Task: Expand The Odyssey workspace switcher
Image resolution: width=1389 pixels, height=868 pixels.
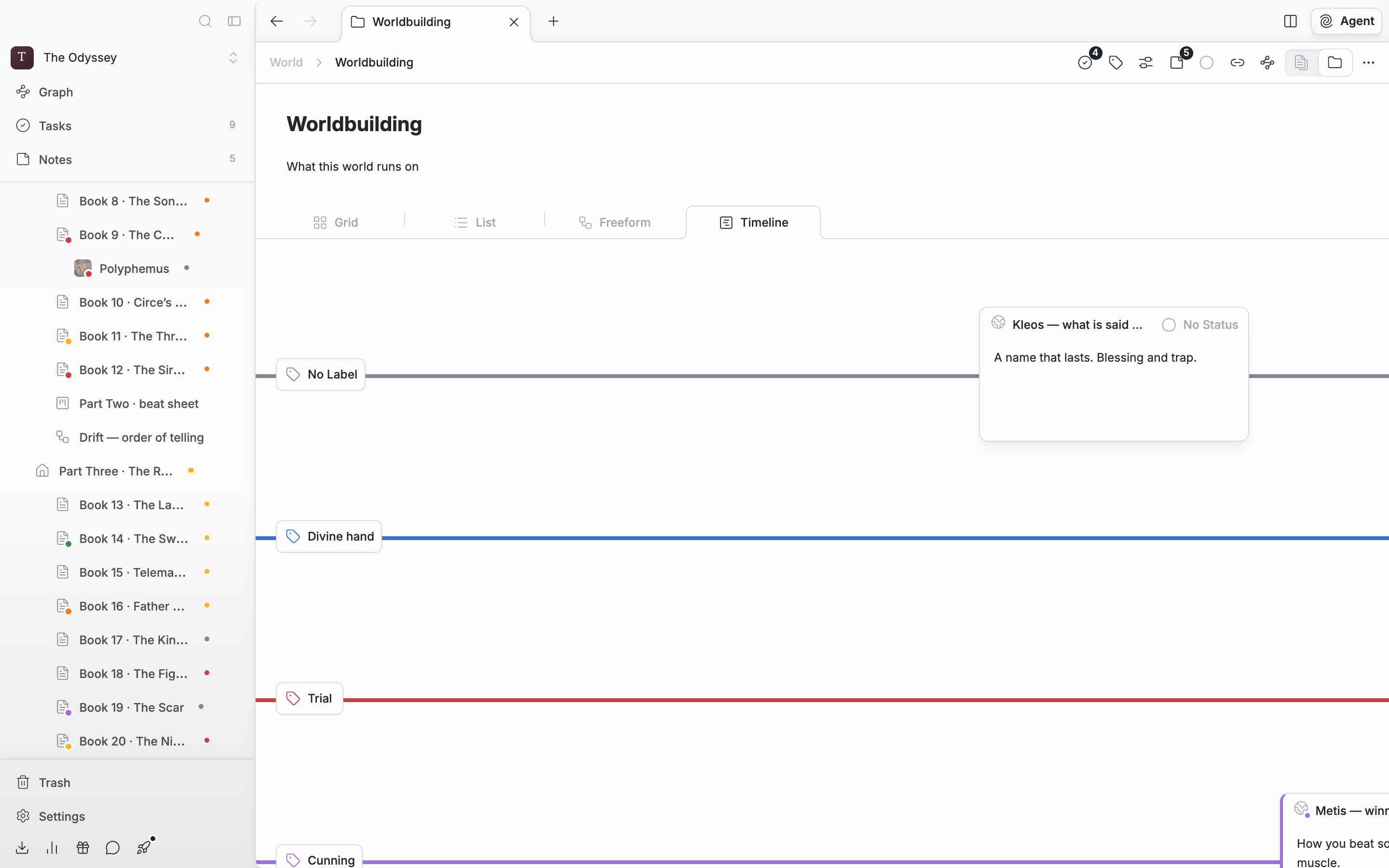Action: click(x=233, y=57)
